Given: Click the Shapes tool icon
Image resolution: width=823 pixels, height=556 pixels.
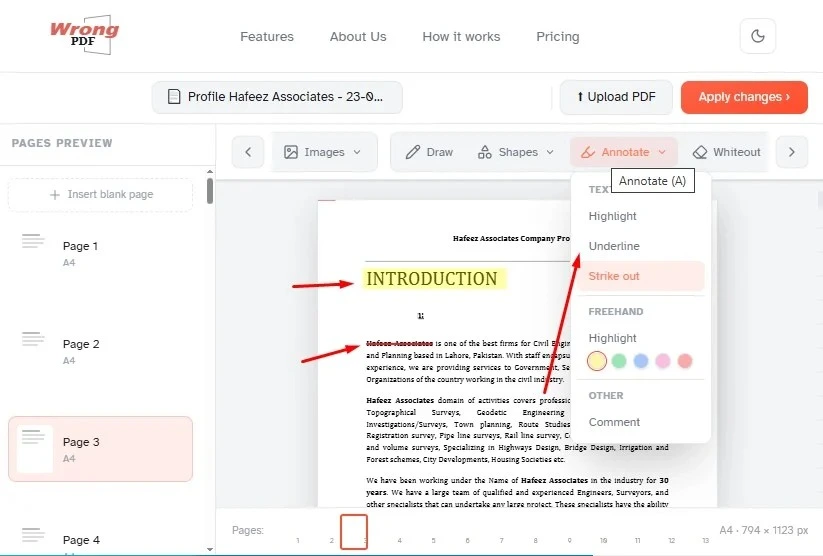Looking at the screenshot, I should coord(484,152).
